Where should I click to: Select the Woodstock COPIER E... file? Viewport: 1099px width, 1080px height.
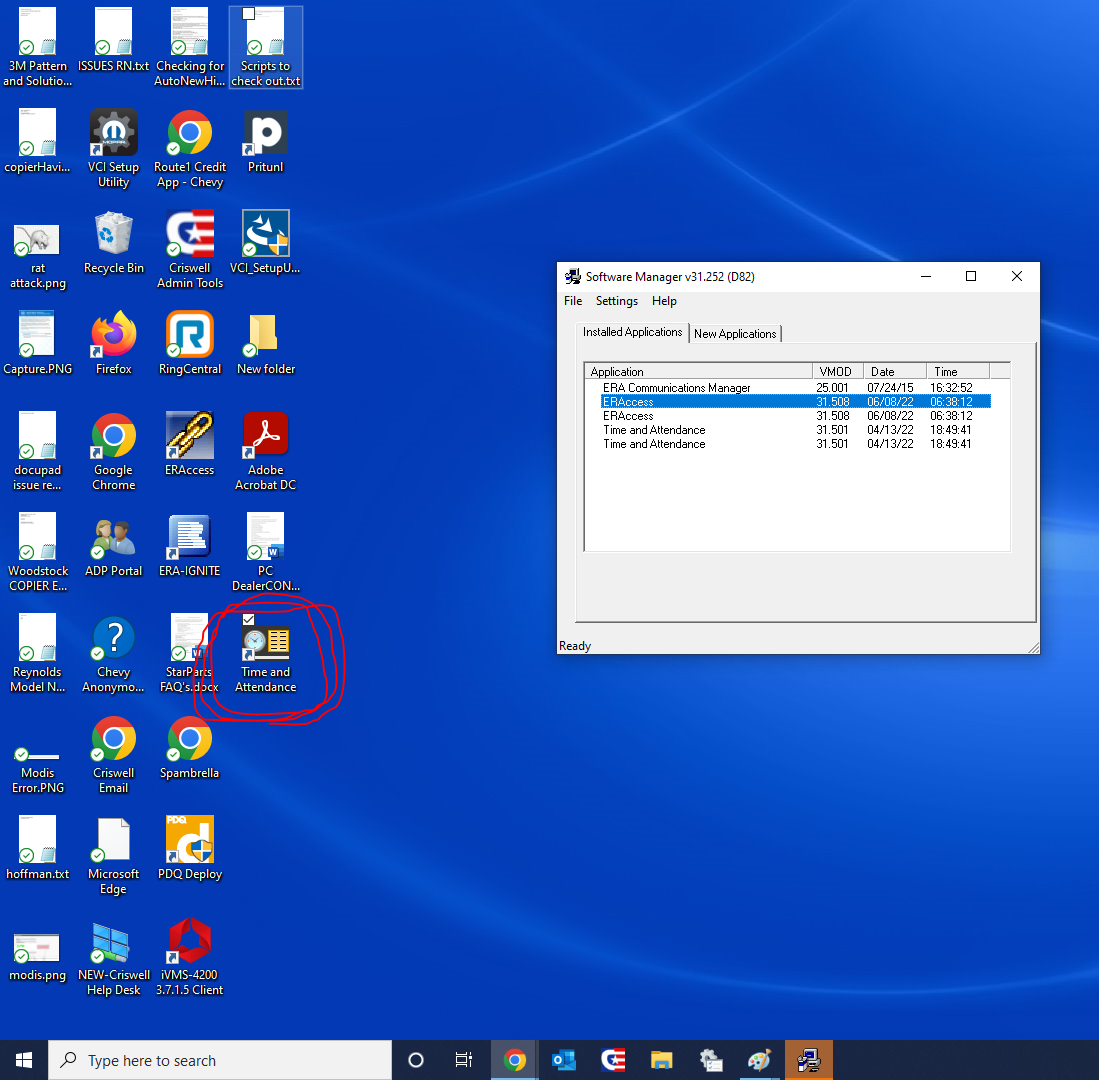38,552
